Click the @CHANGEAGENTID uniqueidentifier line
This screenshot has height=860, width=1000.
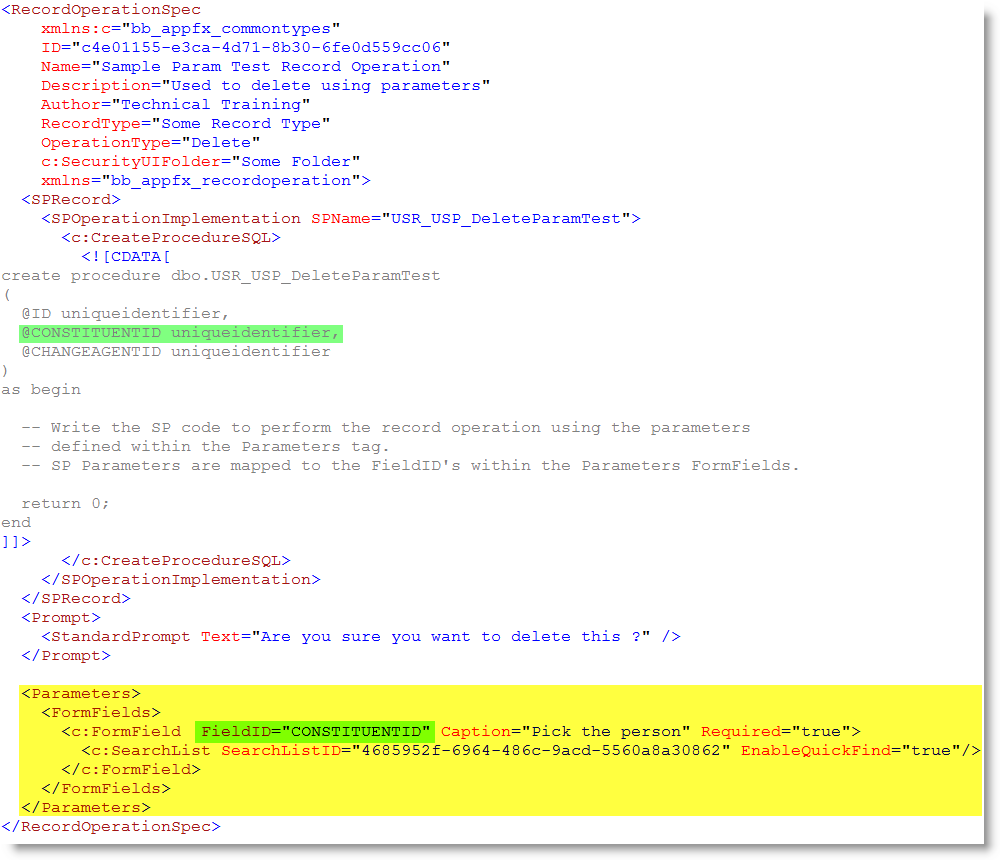pos(175,351)
